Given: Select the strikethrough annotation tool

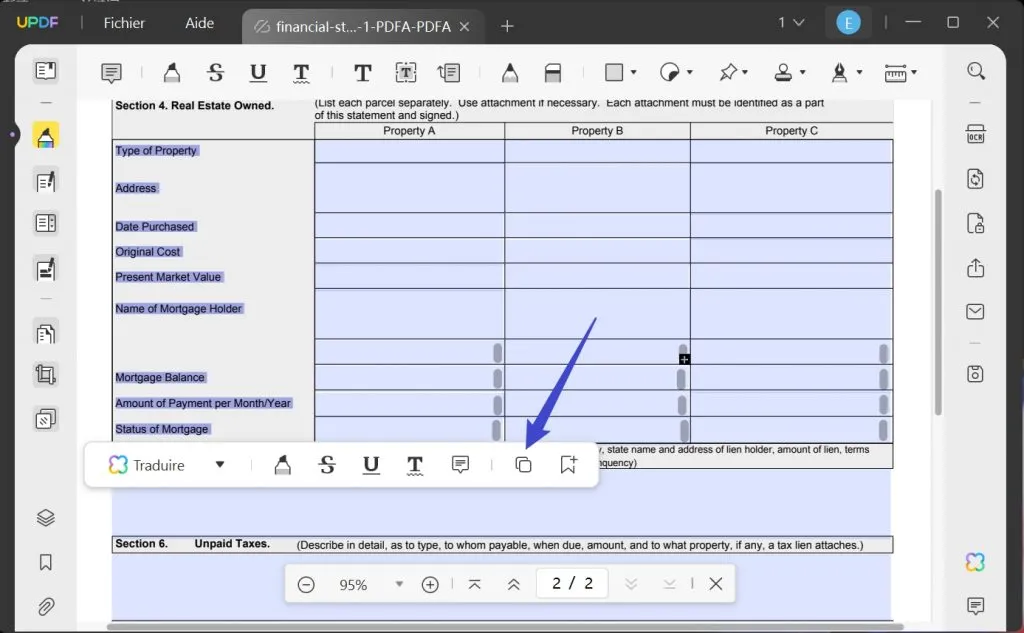Looking at the screenshot, I should coord(214,71).
